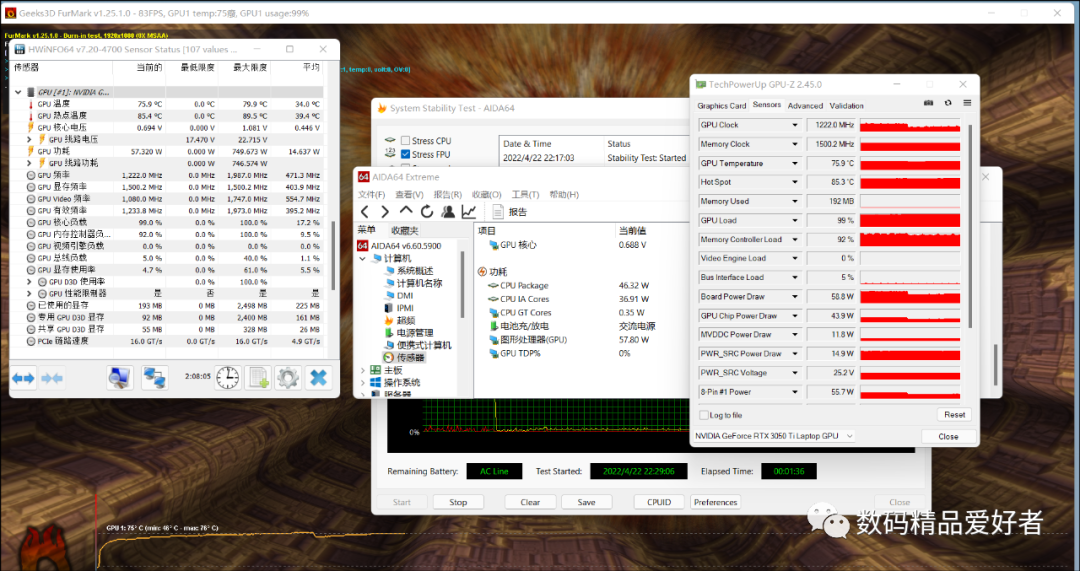The width and height of the screenshot is (1080, 571).
Task: Click GPU-Z sensors vertical scrollbar
Action: pyautogui.click(x=970, y=227)
